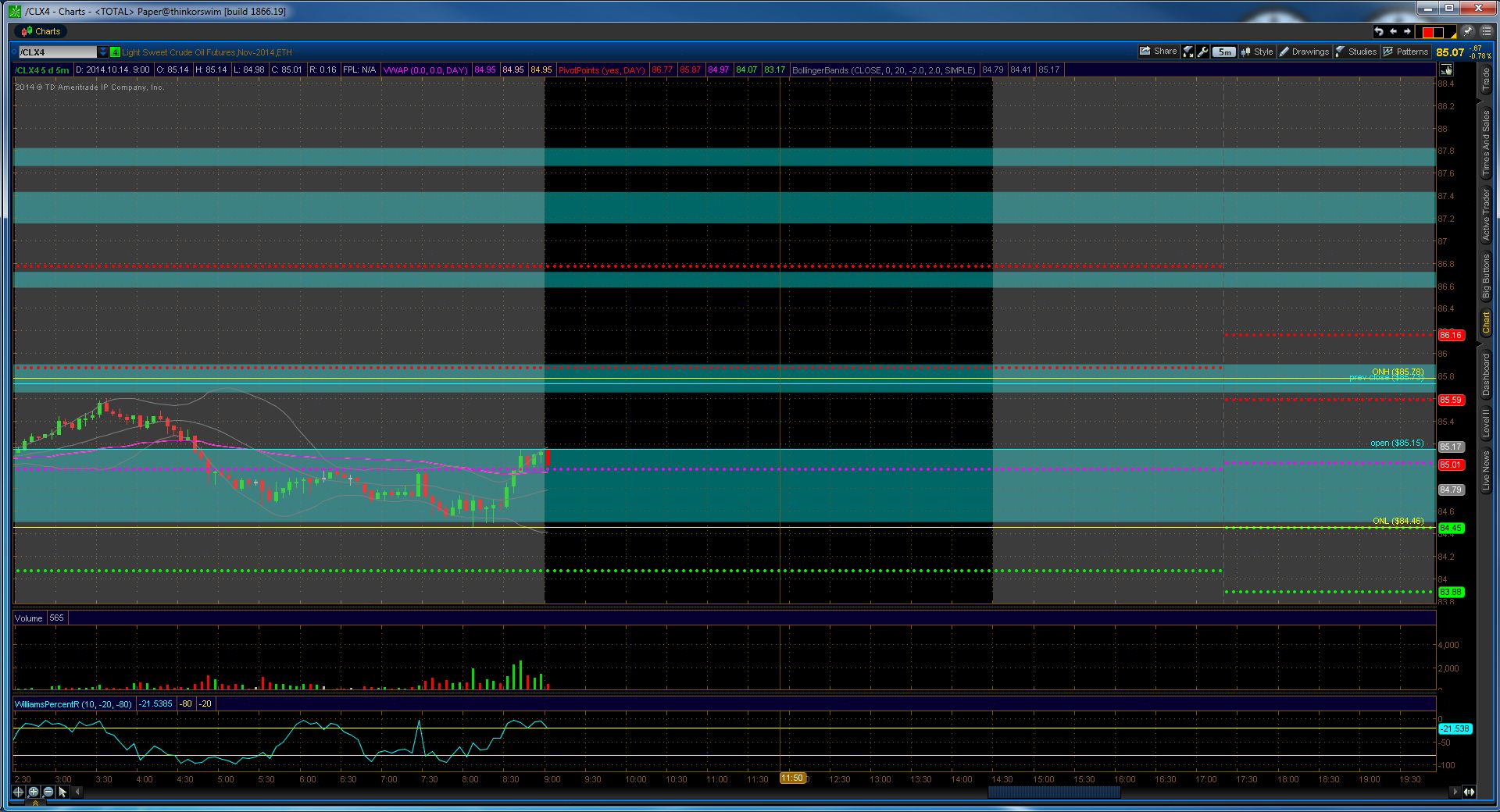1500x812 pixels.
Task: Click the expand-axis arrows icon at bottom right
Action: click(1469, 792)
